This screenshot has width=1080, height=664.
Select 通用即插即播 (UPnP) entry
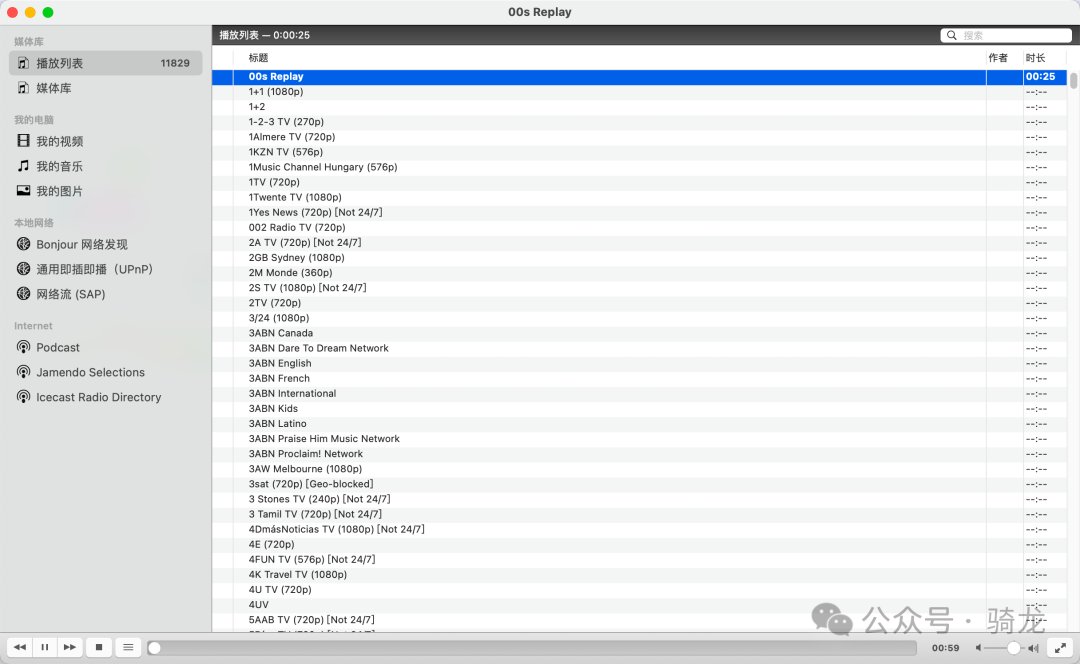[105, 269]
